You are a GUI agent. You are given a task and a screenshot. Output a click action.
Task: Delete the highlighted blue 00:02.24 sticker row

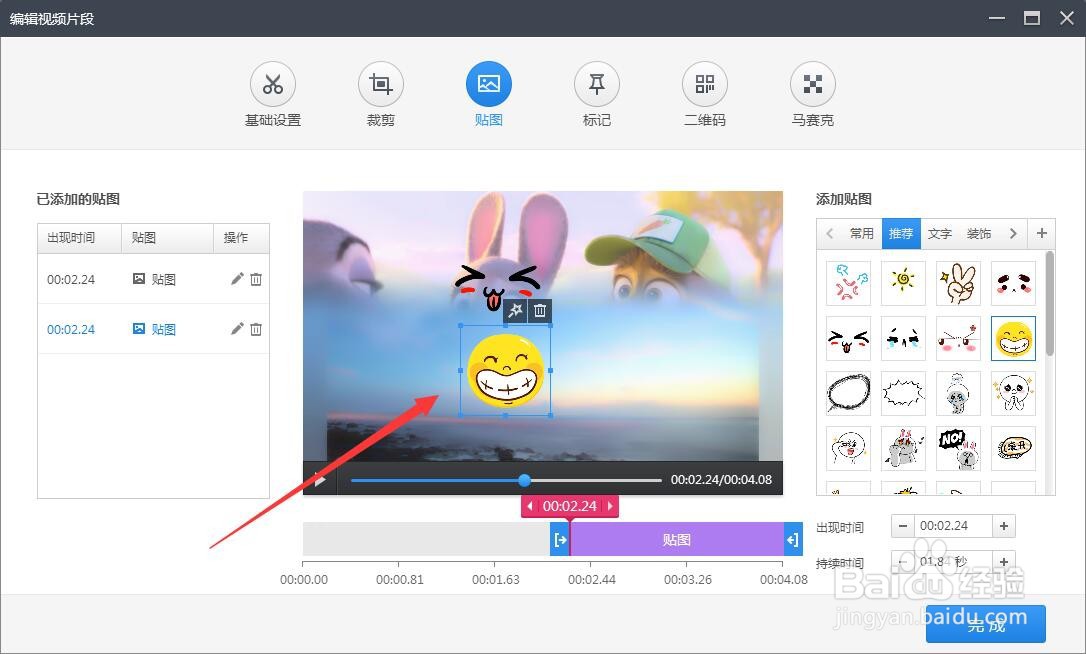point(256,329)
